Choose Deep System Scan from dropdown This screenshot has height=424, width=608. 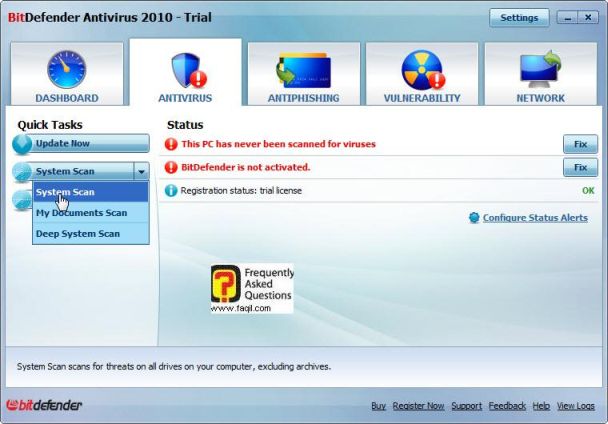click(x=91, y=234)
